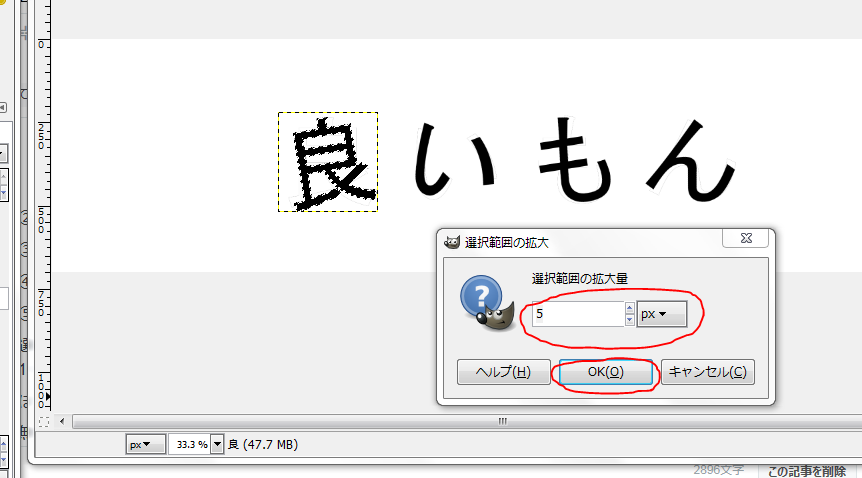Open help with the ヘルプ(H) button
The width and height of the screenshot is (862, 478).
[x=504, y=372]
